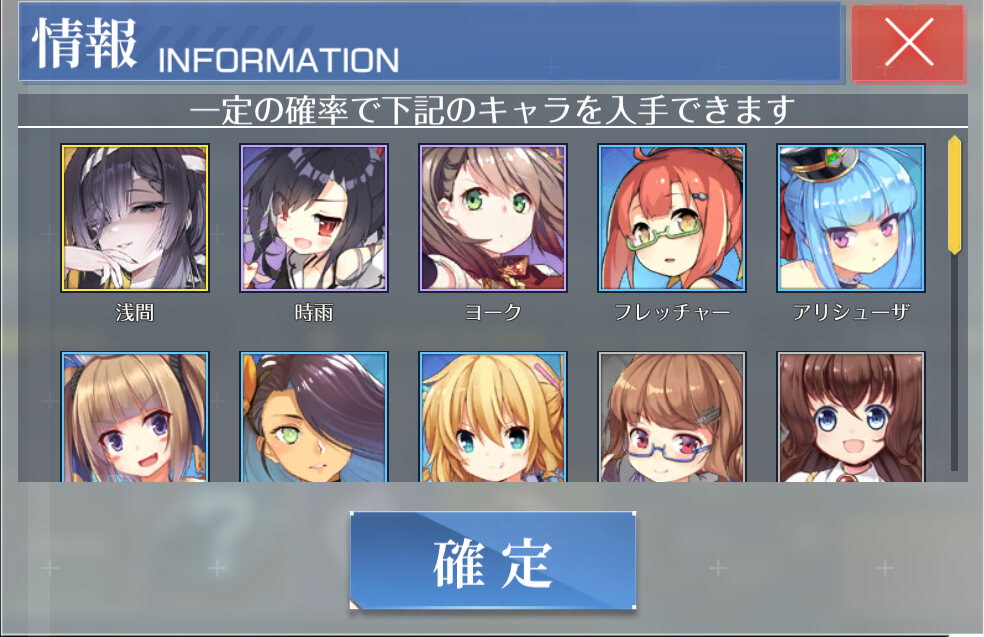Confirm with the 確定 button
The height and width of the screenshot is (637, 984).
pyautogui.click(x=493, y=560)
